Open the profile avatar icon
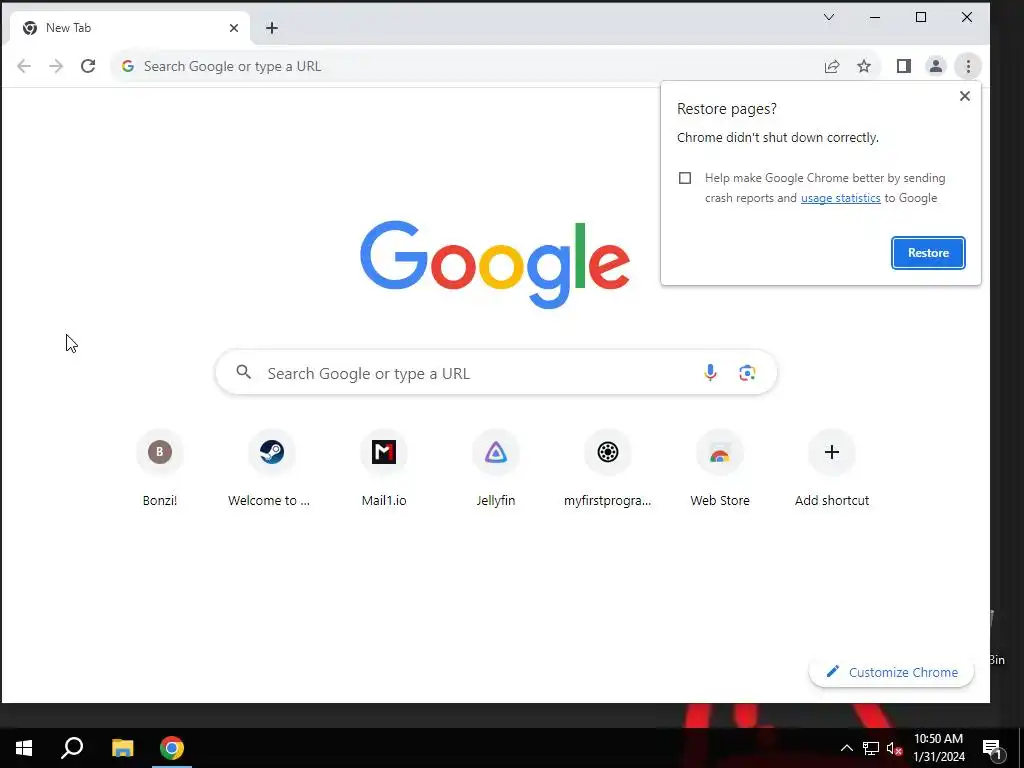The width and height of the screenshot is (1024, 768). (936, 66)
